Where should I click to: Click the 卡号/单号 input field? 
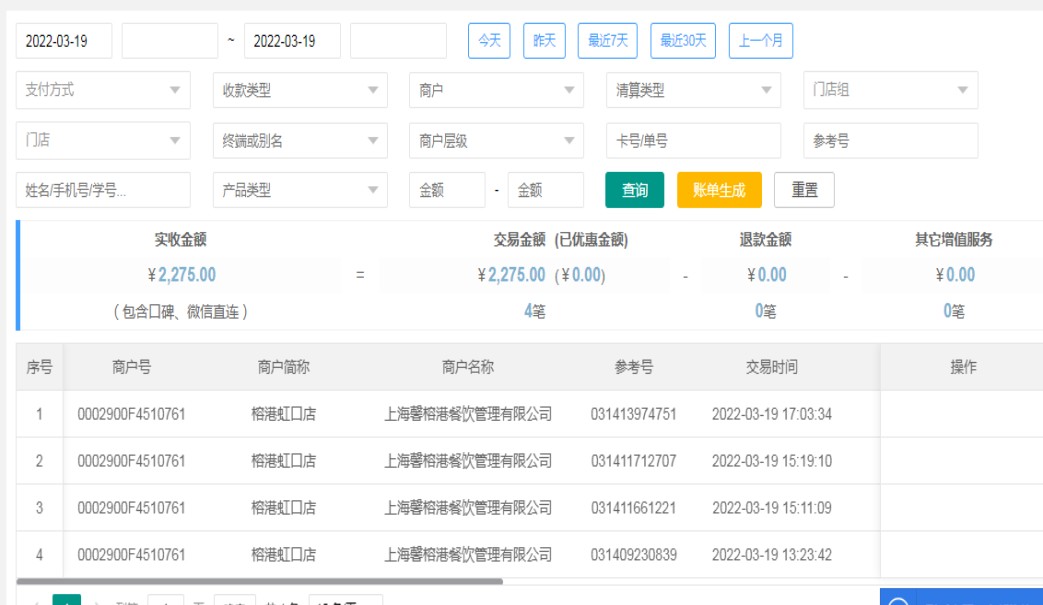pos(693,141)
